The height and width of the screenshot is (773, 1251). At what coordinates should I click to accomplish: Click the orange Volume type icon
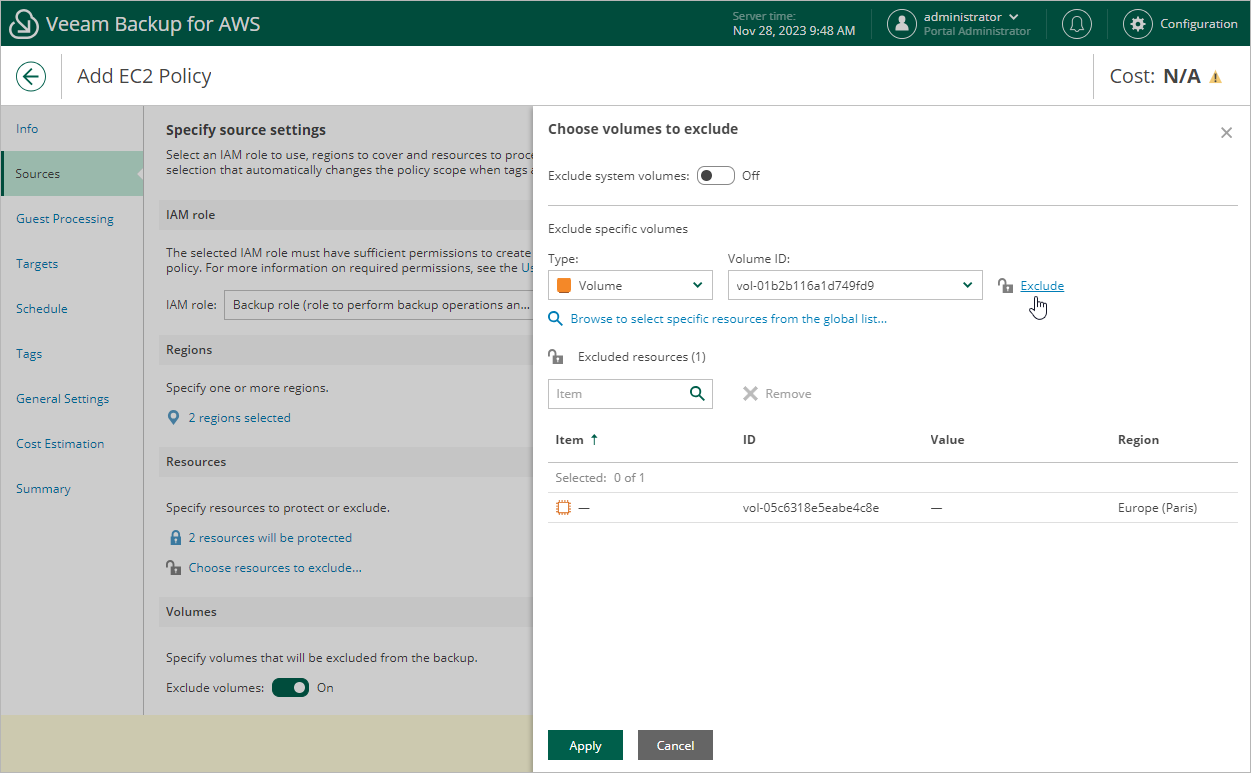click(x=564, y=286)
